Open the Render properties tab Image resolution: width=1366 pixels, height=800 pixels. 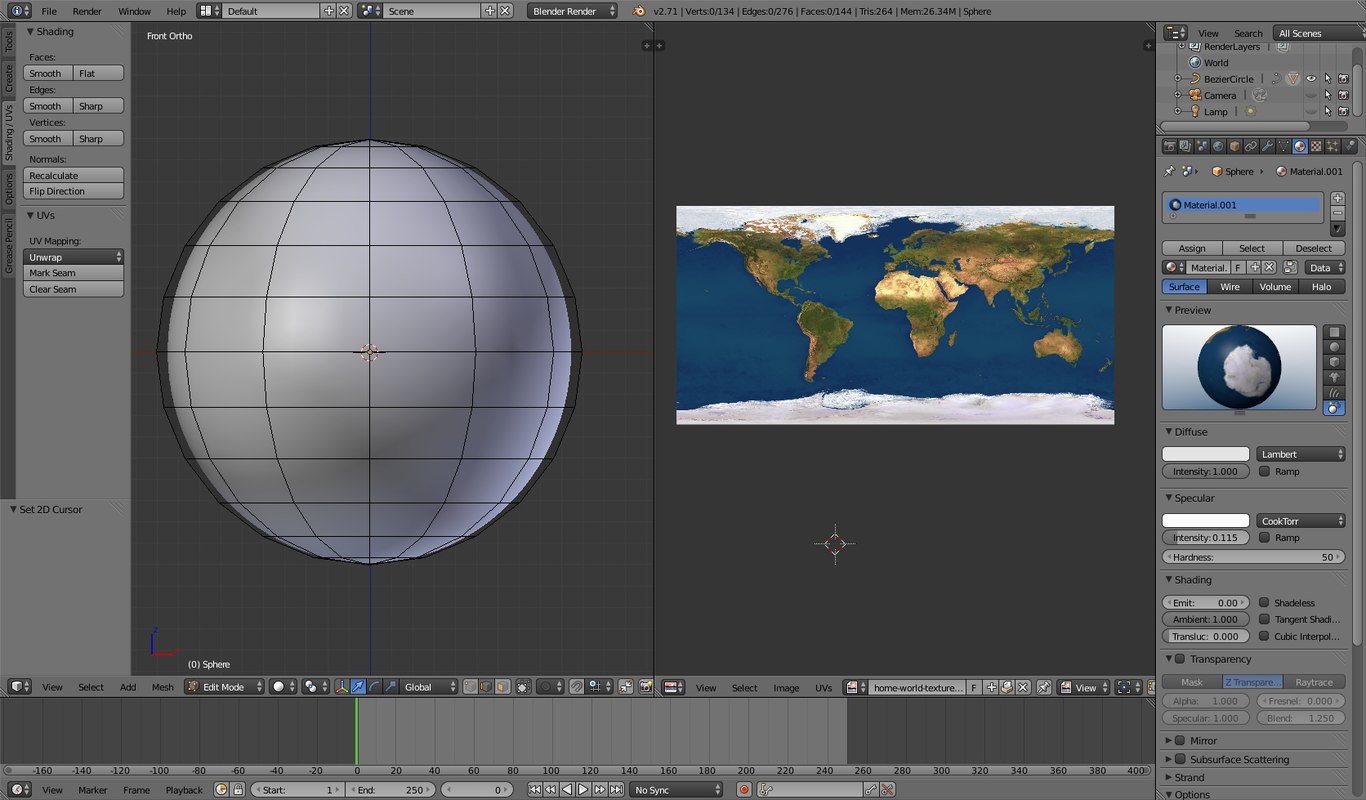pos(1169,147)
